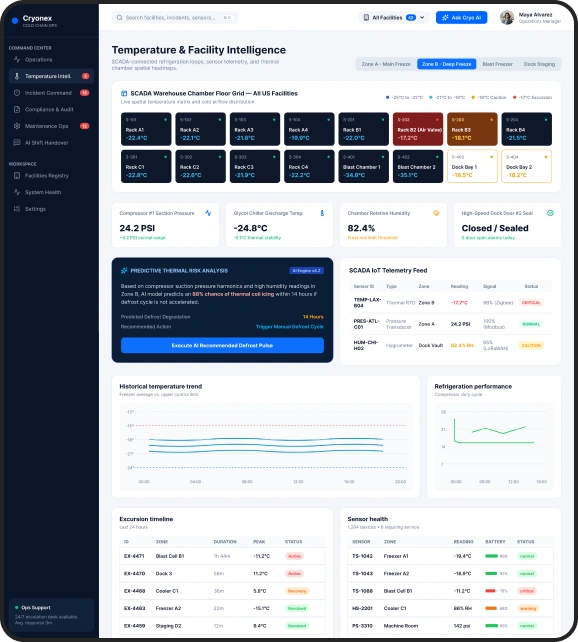The height and width of the screenshot is (642, 578).
Task: Open excursion EX-4459 row
Action: click(222, 626)
